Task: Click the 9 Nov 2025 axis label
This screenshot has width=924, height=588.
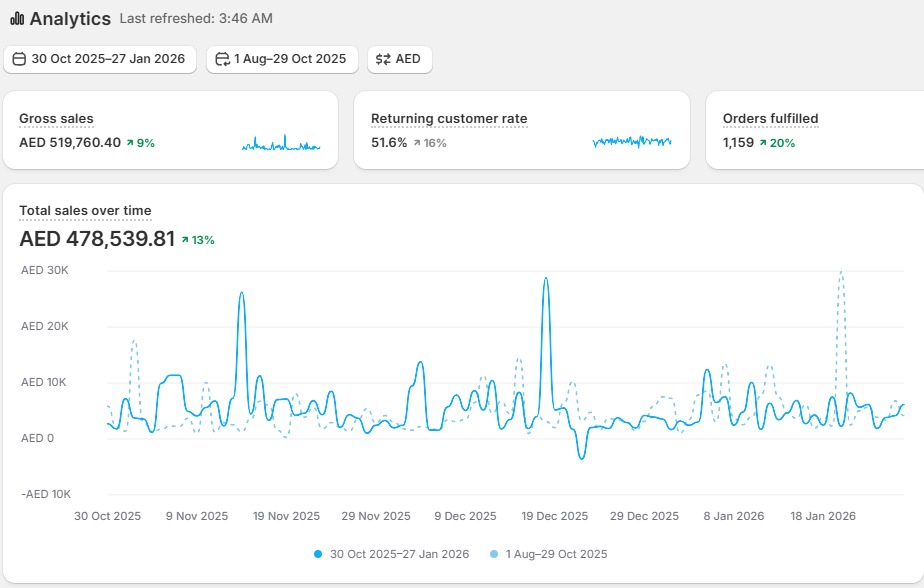Action: tap(197, 516)
